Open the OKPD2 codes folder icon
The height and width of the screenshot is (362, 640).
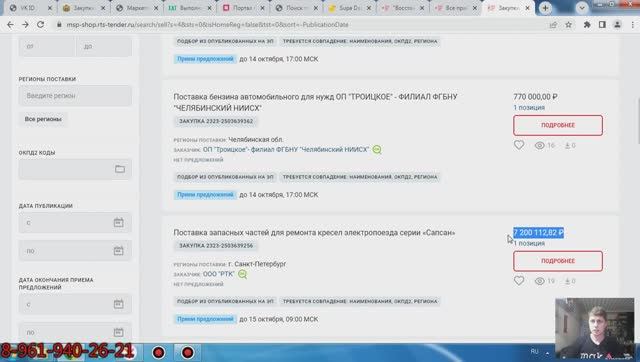tap(120, 169)
